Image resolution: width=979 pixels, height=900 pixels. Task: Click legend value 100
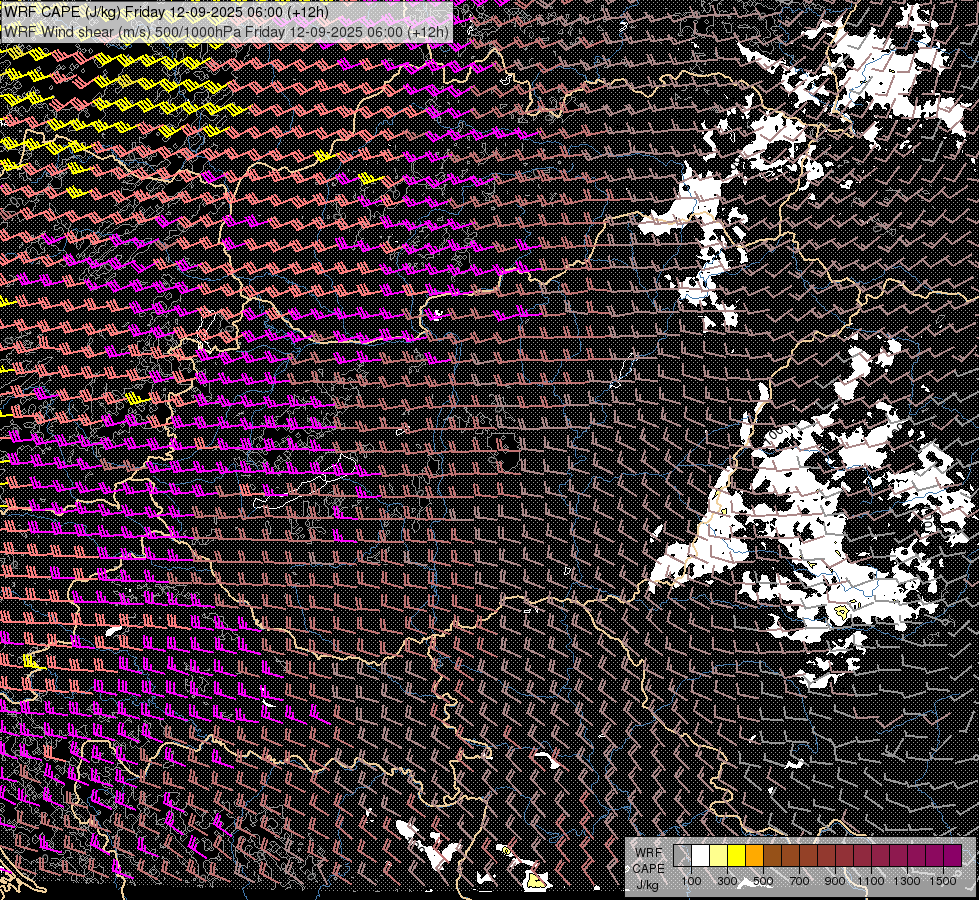(691, 881)
